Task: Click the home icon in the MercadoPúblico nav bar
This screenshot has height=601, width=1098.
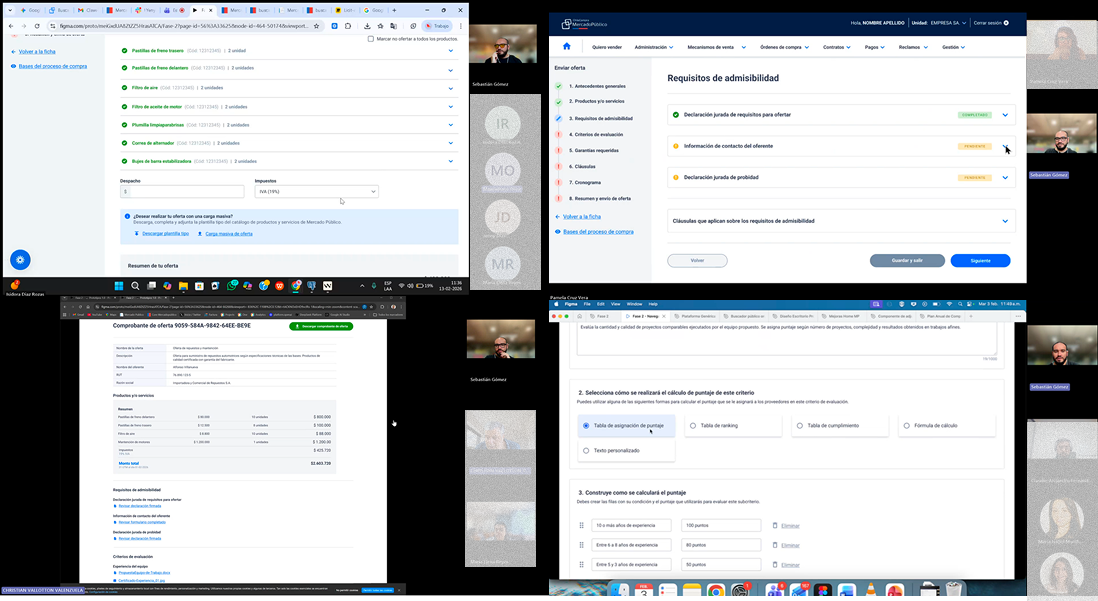Action: [x=567, y=46]
